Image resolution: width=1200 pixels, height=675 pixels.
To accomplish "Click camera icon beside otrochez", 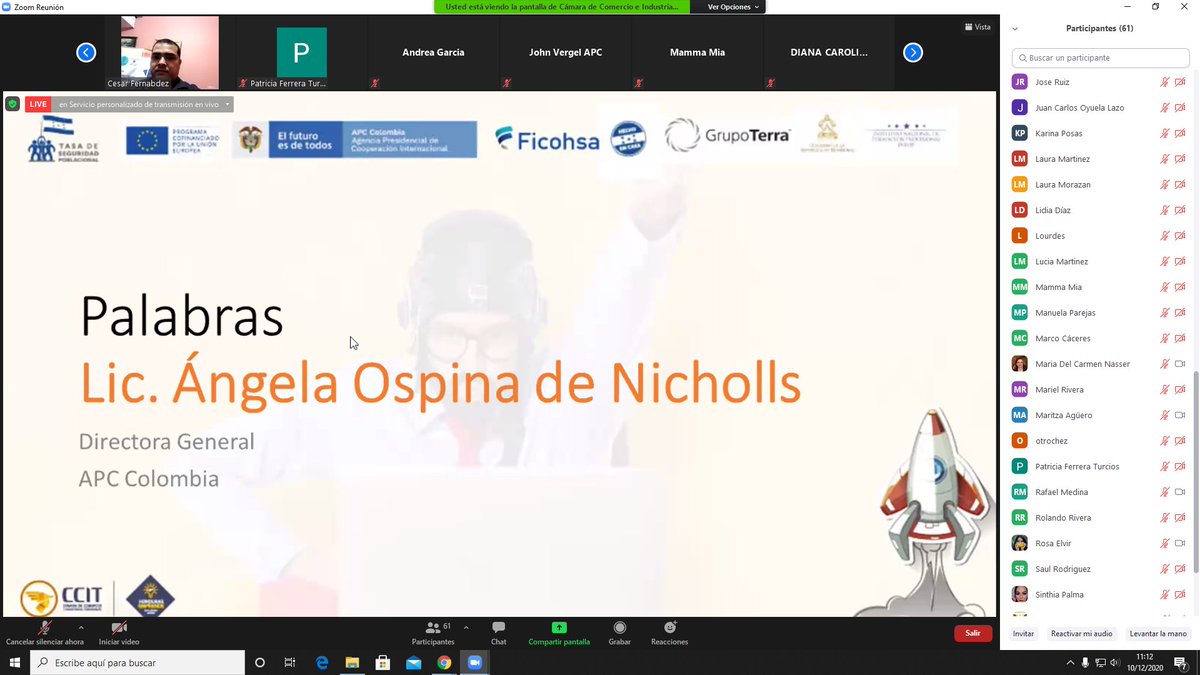I will 1179,441.
